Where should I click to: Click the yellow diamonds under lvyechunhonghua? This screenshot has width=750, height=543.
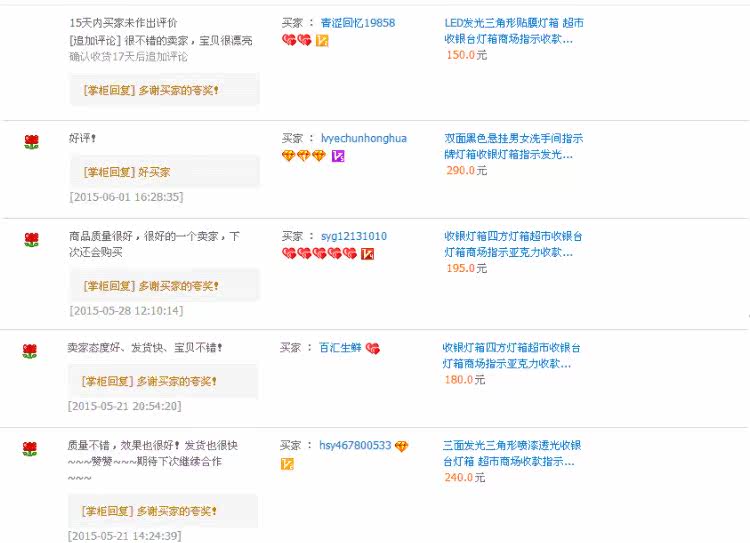303,156
